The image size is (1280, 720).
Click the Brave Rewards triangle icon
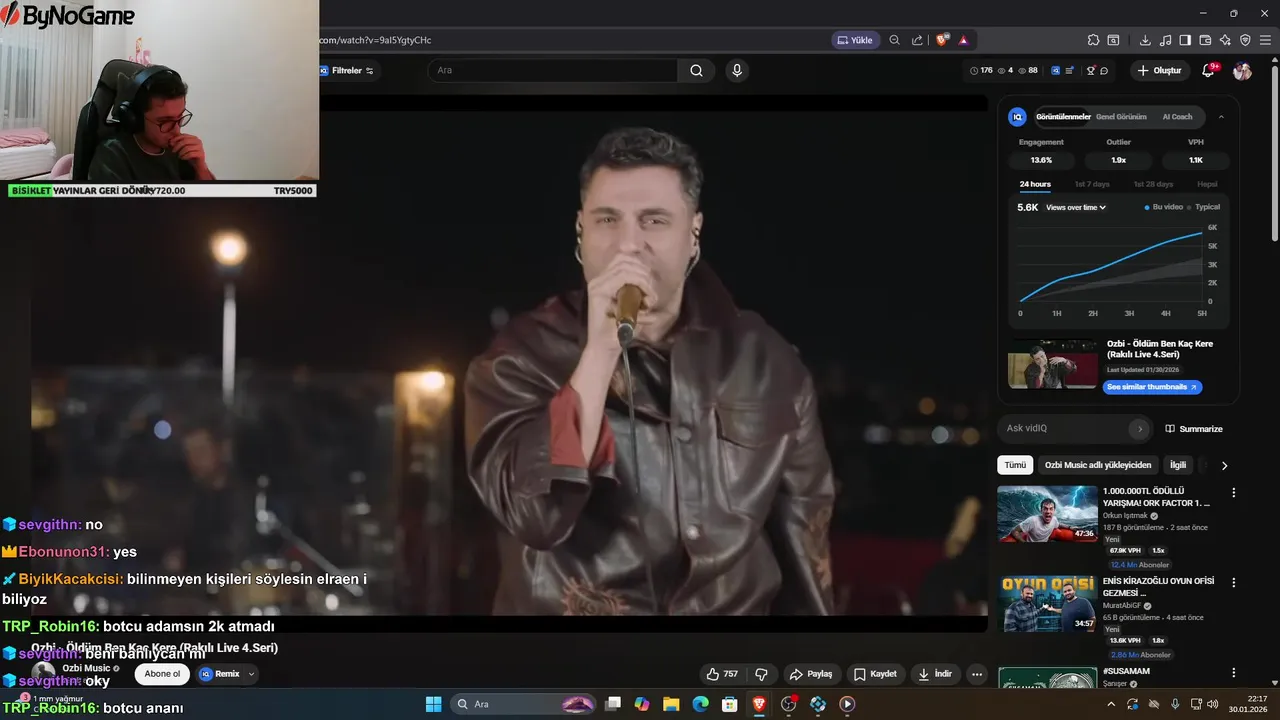click(963, 40)
